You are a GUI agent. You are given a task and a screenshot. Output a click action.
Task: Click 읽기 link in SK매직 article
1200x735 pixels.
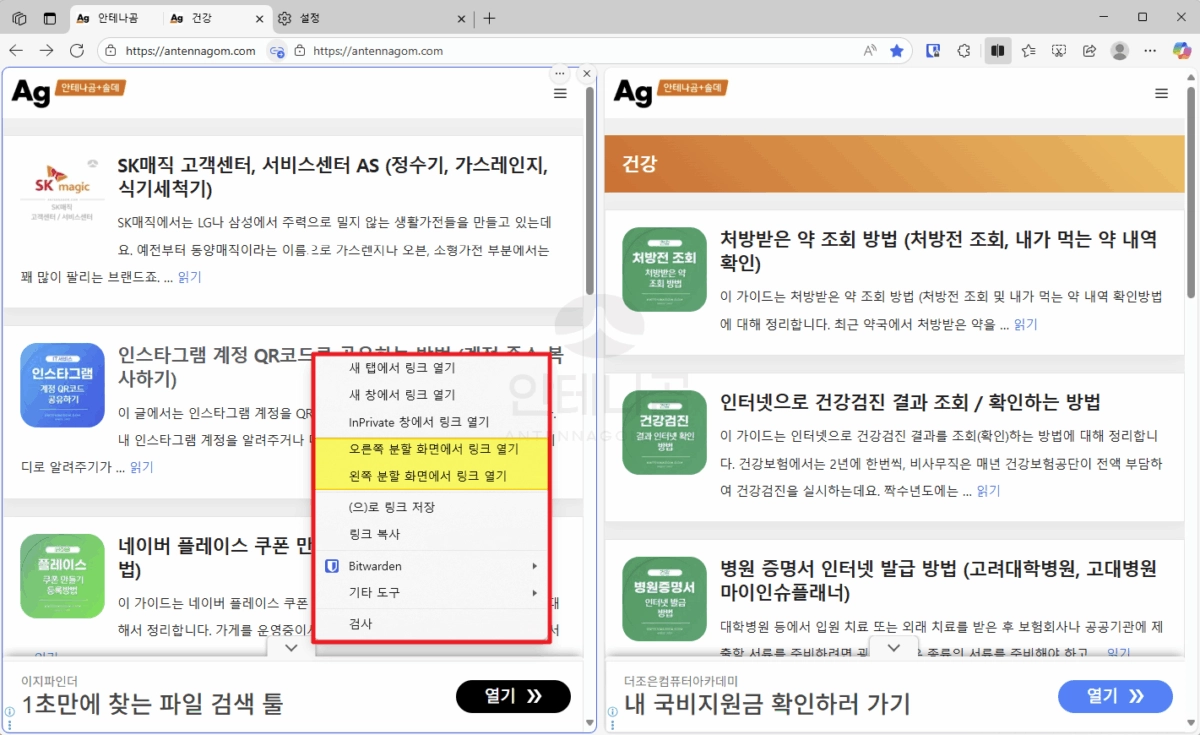[189, 277]
